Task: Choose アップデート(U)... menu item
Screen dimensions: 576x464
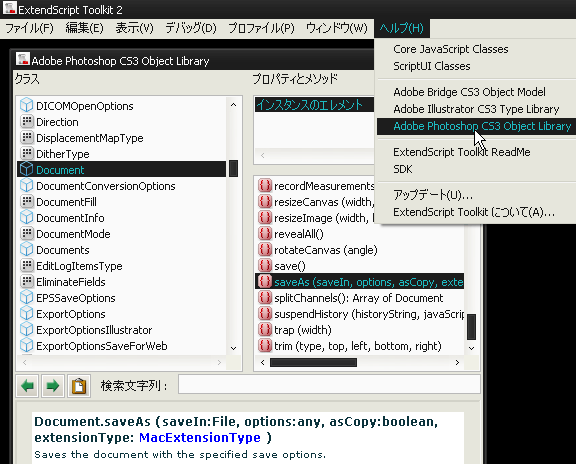Action: (433, 195)
